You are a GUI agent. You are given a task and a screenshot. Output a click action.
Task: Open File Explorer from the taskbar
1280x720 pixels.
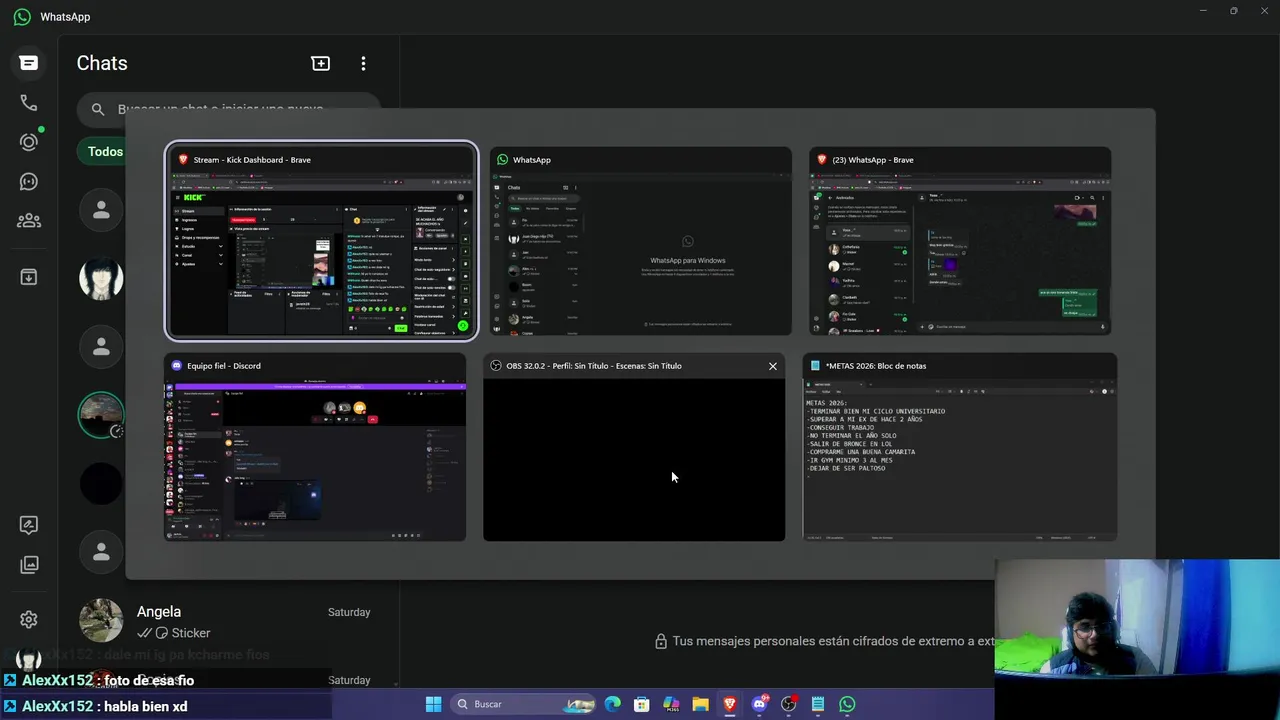click(700, 704)
